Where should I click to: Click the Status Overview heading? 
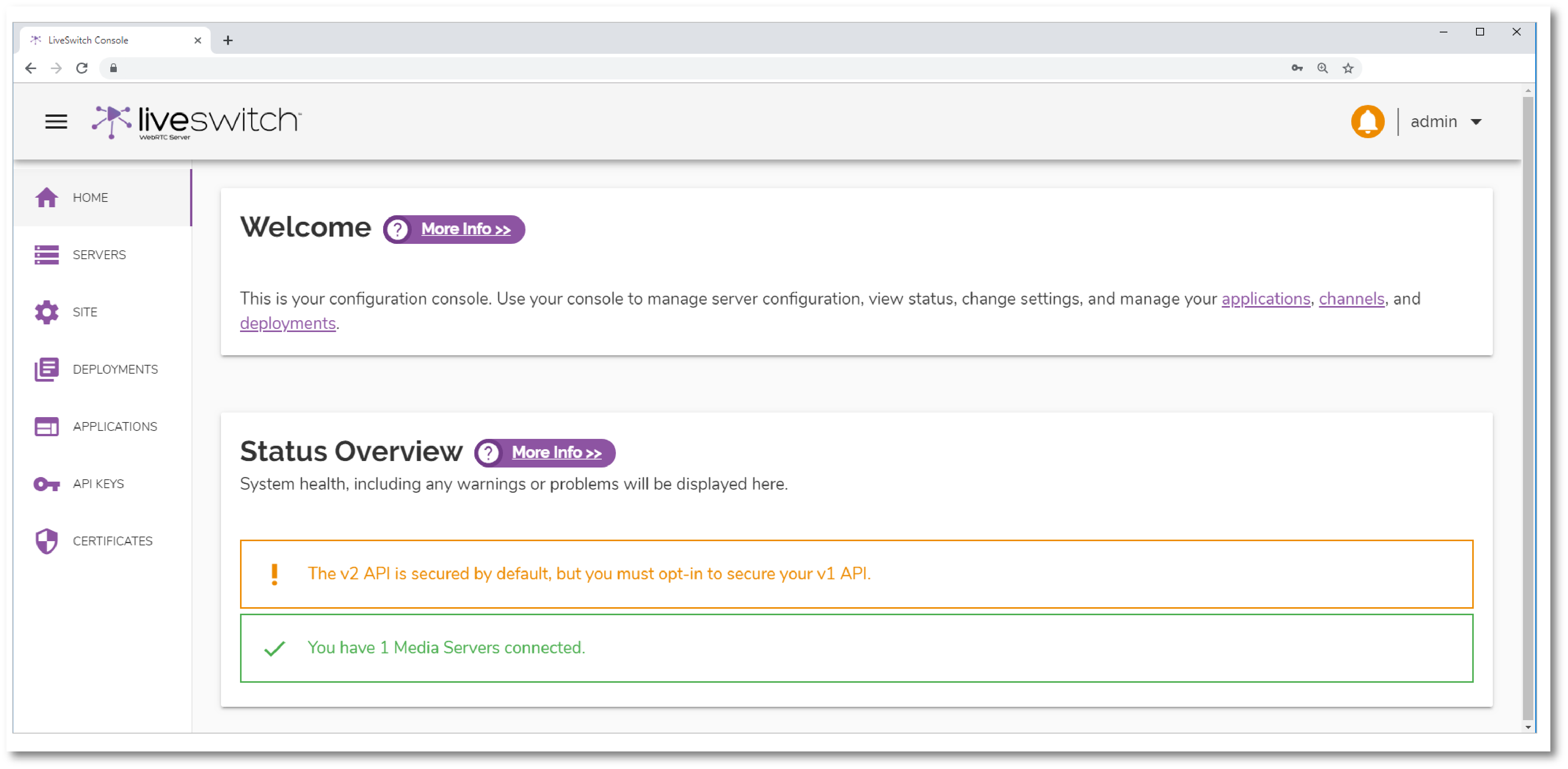[x=351, y=452]
